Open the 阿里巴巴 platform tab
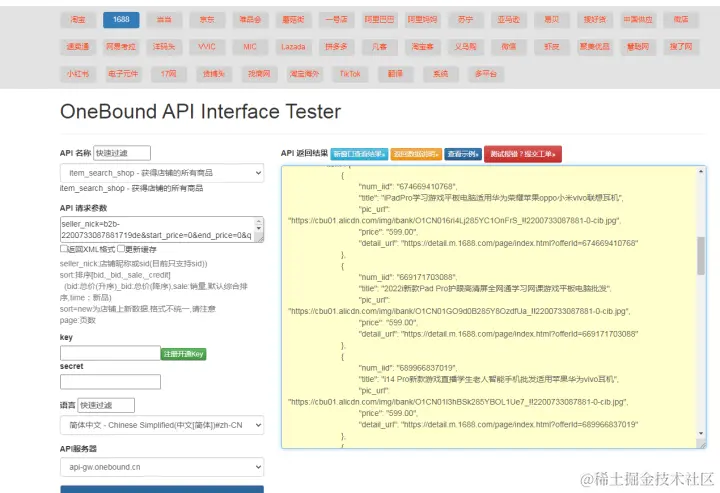Screen dimensions: 720x493 (379, 20)
